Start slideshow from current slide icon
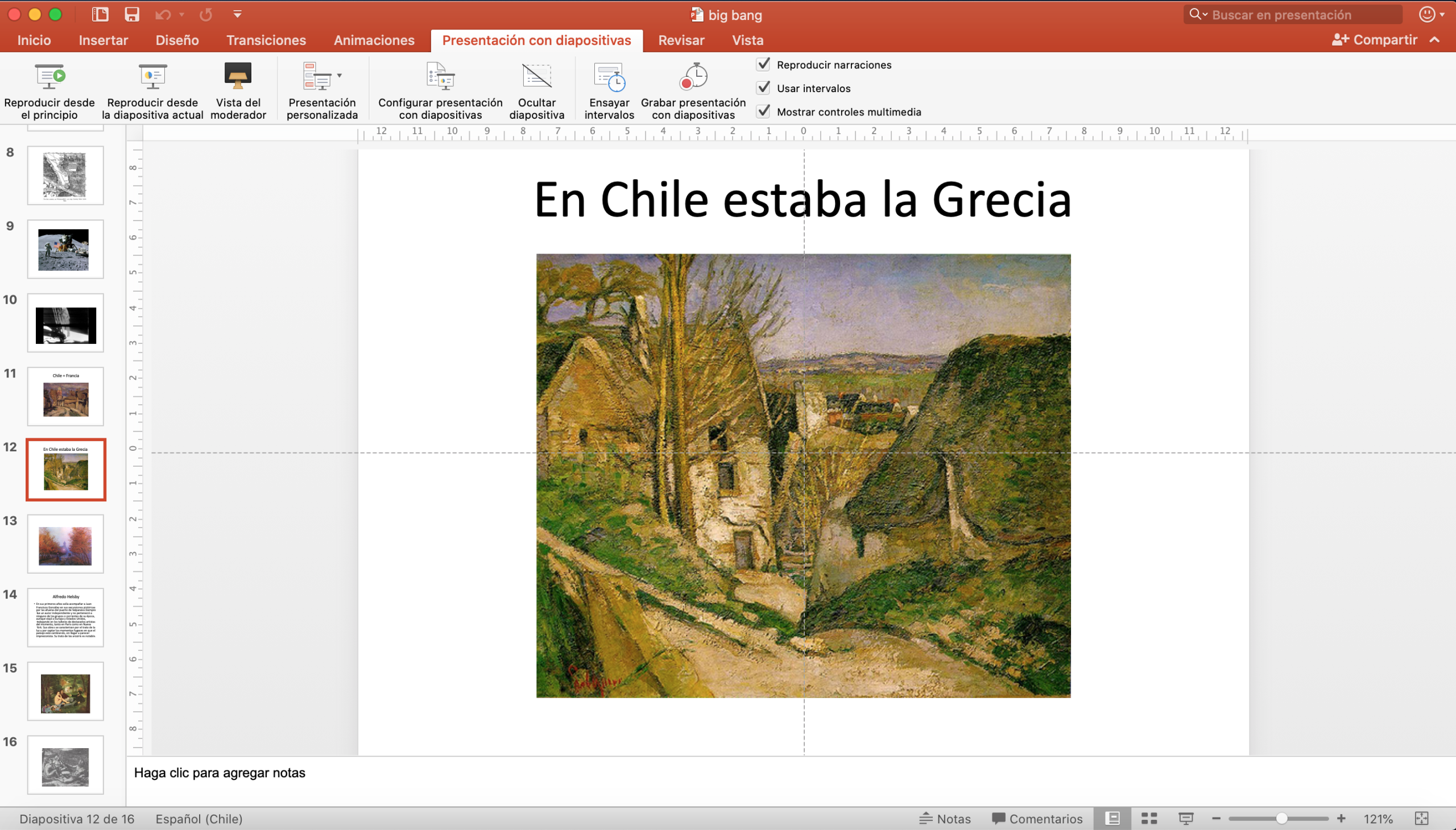 point(152,77)
